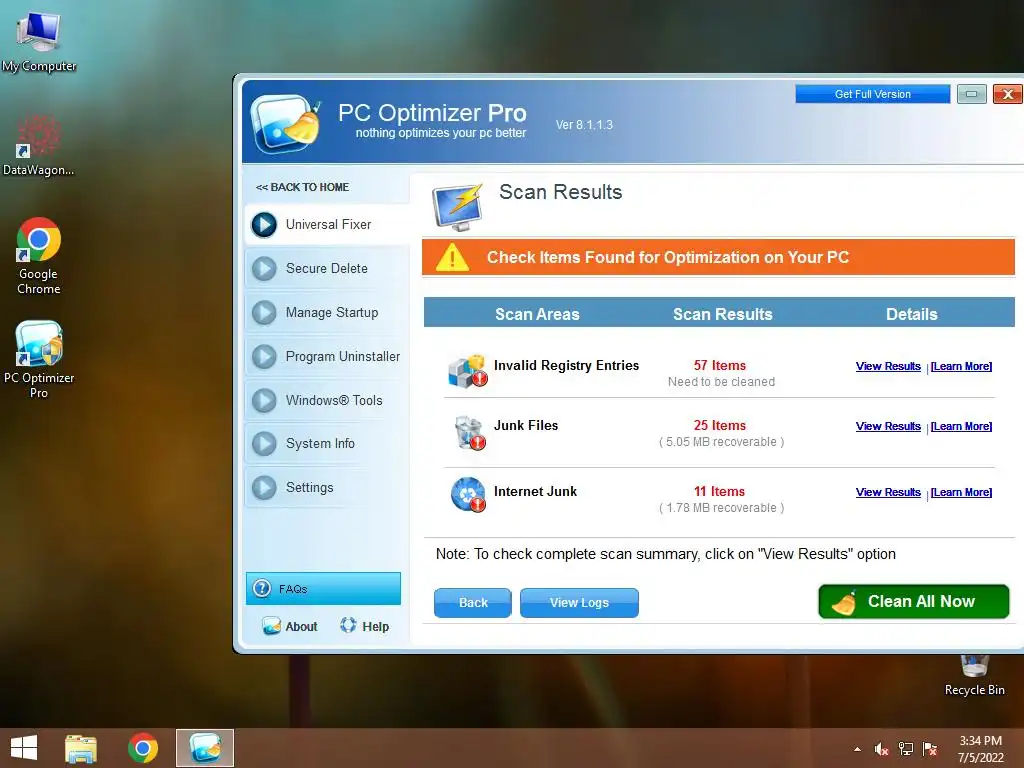Viewport: 1024px width, 768px height.
Task: Click the Details column header
Action: (x=912, y=314)
